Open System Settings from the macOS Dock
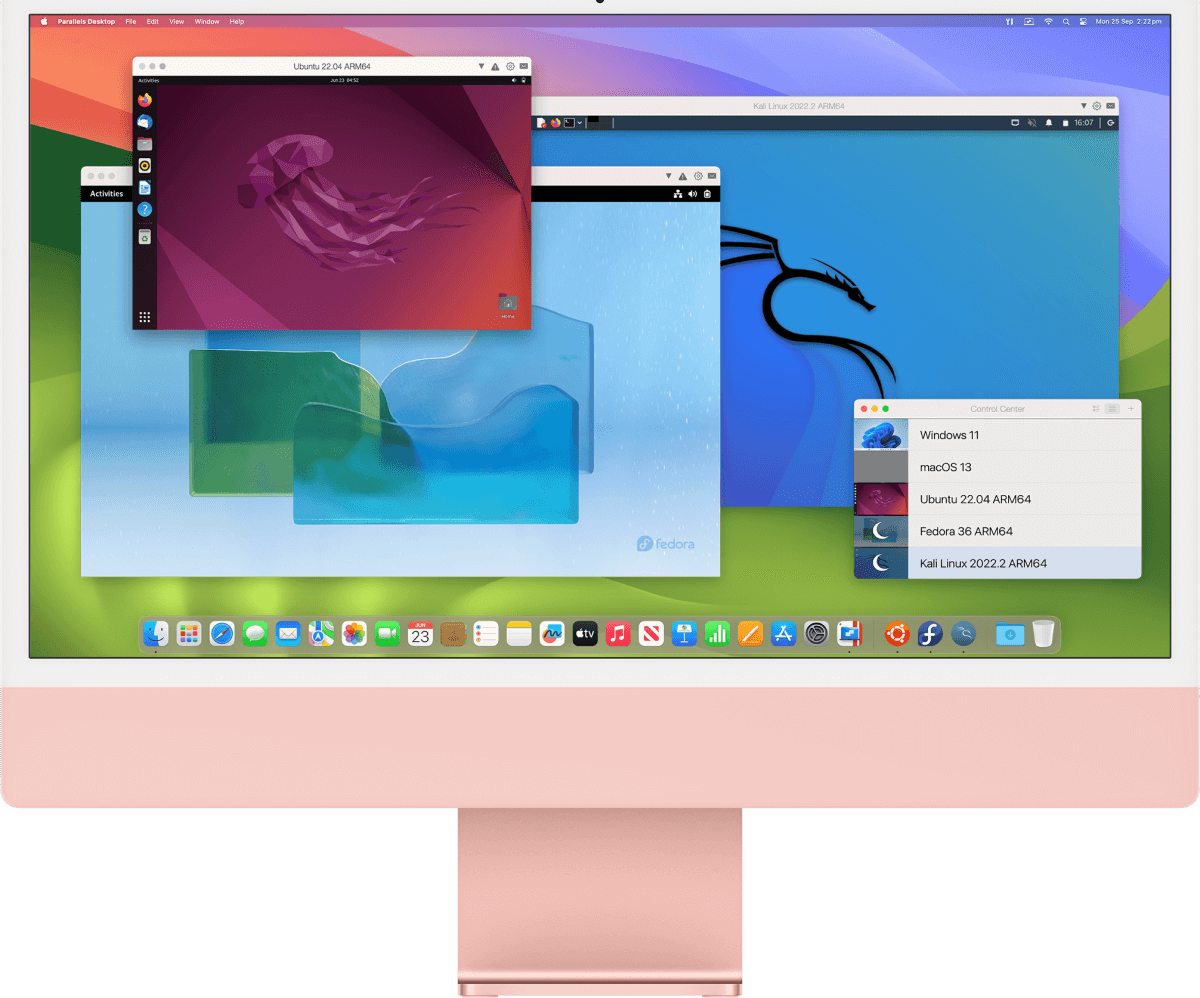Image resolution: width=1200 pixels, height=998 pixels. [817, 633]
